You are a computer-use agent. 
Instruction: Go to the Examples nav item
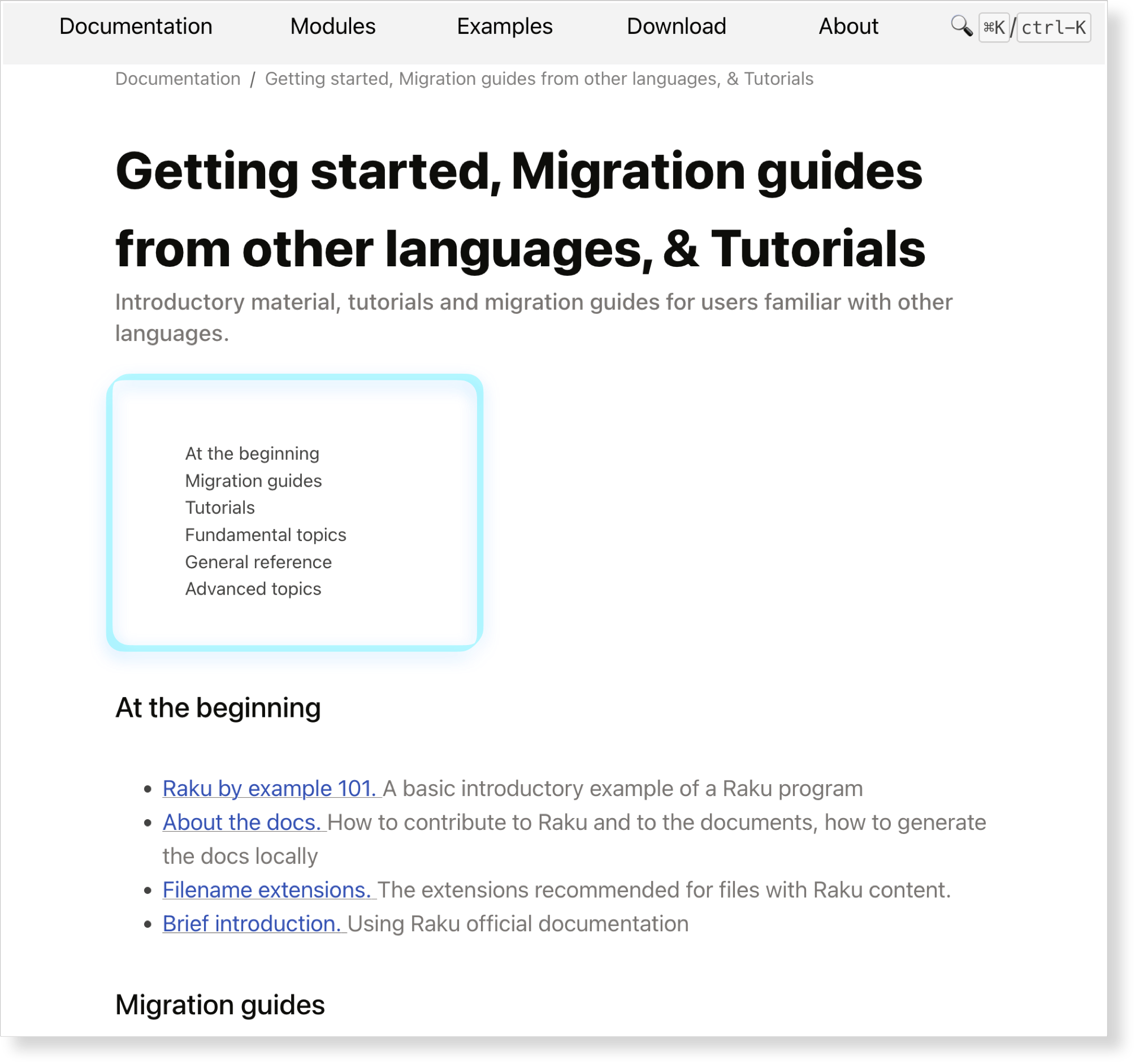click(x=505, y=26)
